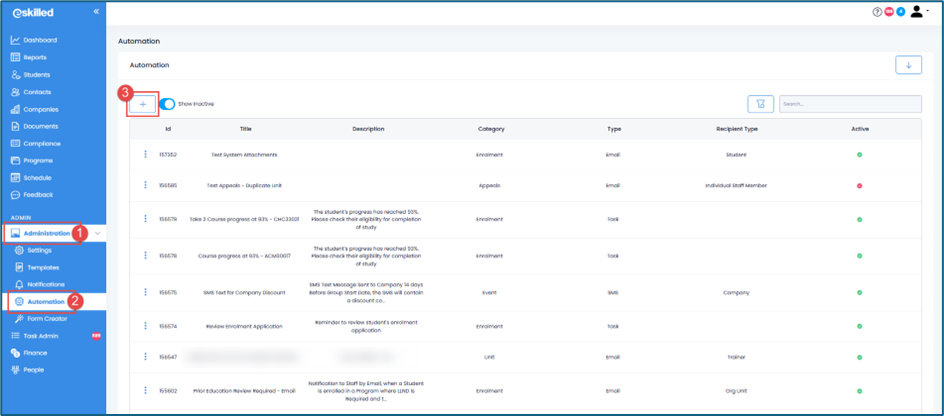This screenshot has height=416, width=944.
Task: Click into the Search input field
Action: point(850,104)
